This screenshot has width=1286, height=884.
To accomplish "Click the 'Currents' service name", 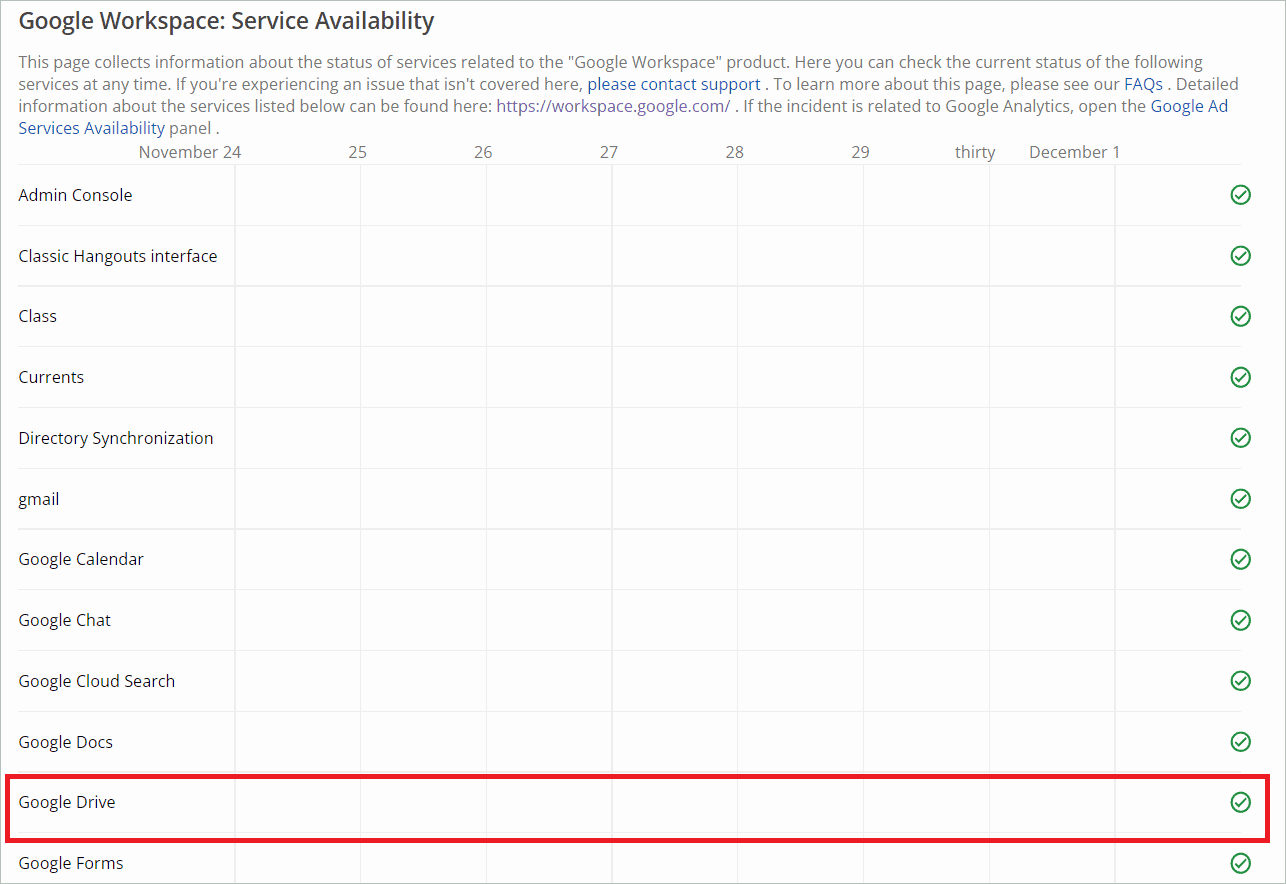I will pyautogui.click(x=51, y=377).
